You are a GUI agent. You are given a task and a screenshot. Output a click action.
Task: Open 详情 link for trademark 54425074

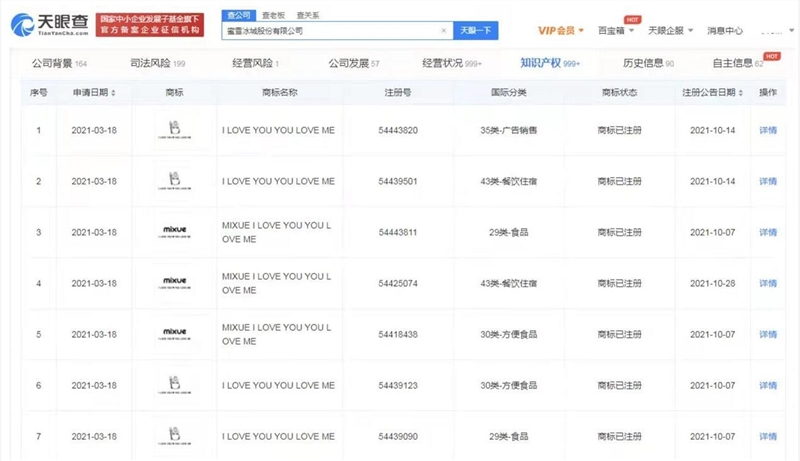coord(767,283)
